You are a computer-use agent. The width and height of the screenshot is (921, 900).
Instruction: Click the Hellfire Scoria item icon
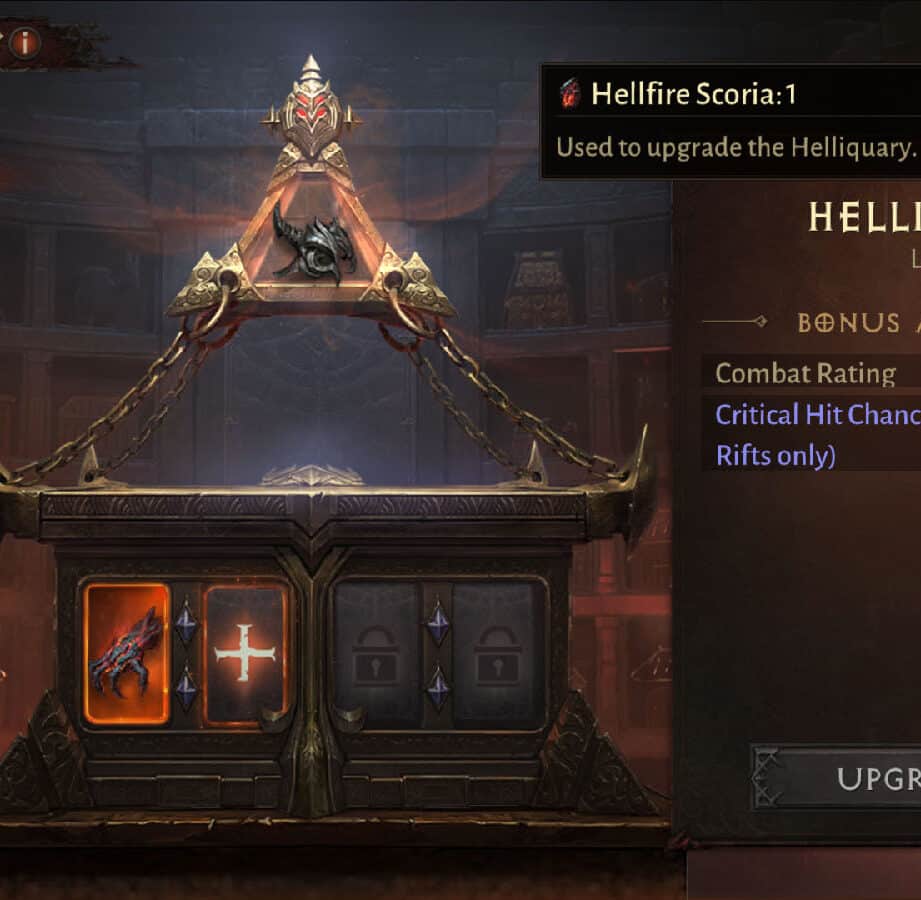point(569,93)
